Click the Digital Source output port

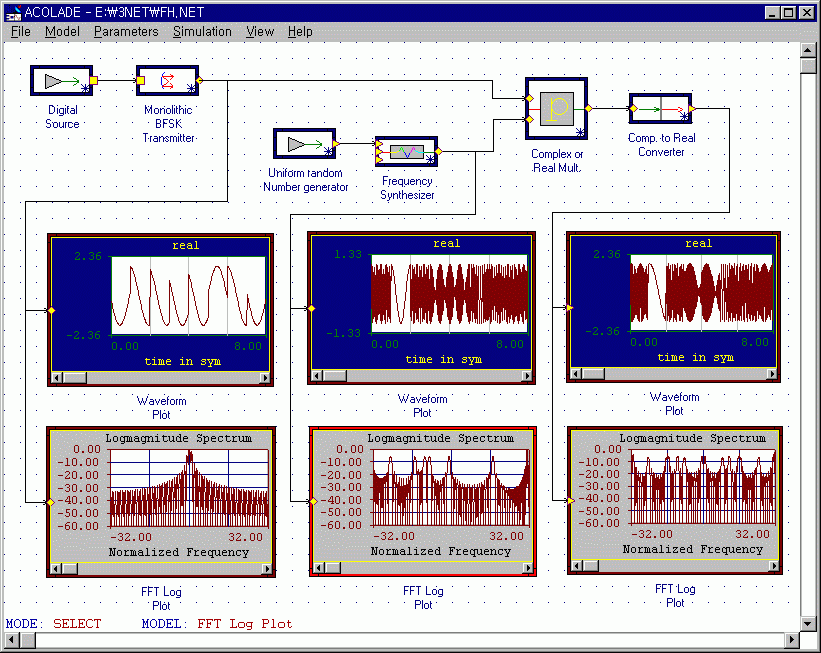(94, 80)
